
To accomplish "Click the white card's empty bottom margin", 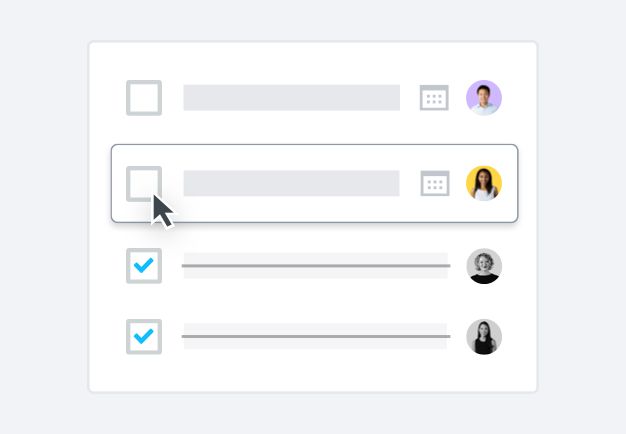I will 313,376.
